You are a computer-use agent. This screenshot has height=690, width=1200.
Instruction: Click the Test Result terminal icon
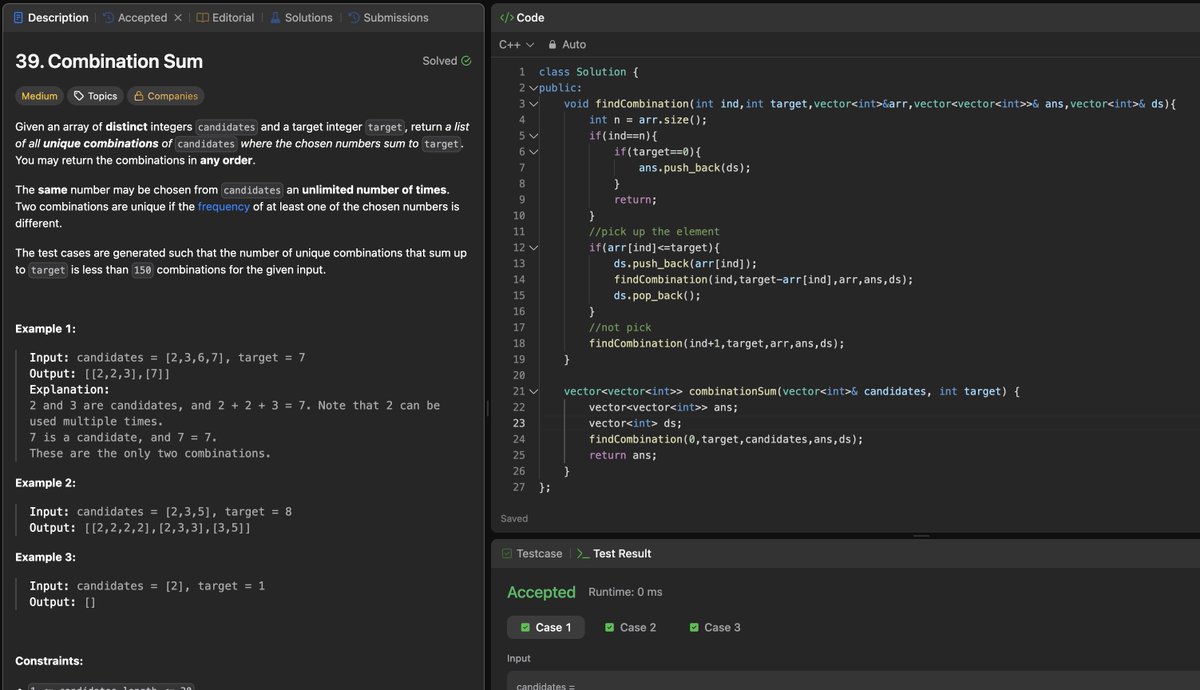[x=583, y=554]
